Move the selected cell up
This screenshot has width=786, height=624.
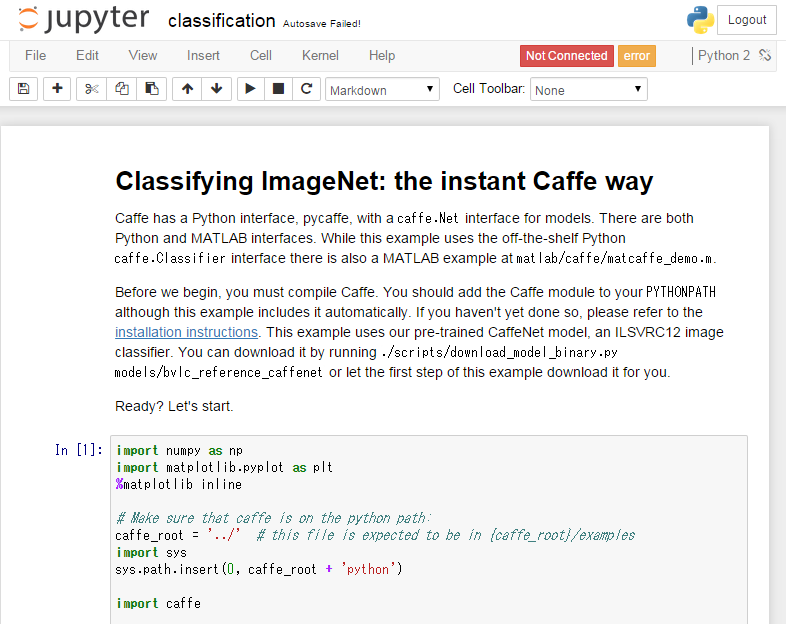point(187,89)
